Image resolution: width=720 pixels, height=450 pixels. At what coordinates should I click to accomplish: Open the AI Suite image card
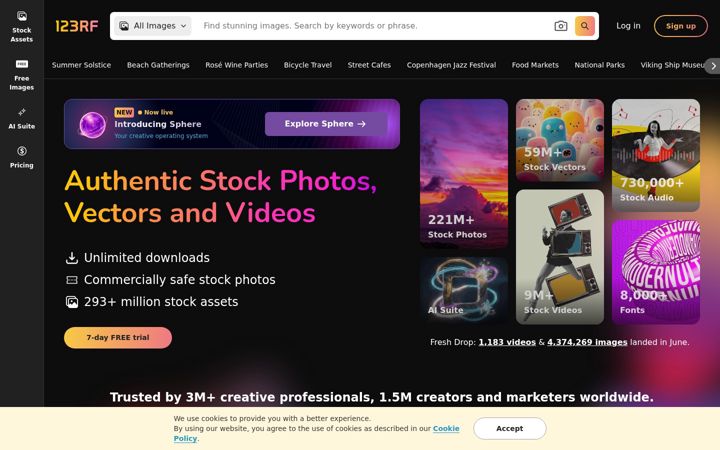point(464,290)
